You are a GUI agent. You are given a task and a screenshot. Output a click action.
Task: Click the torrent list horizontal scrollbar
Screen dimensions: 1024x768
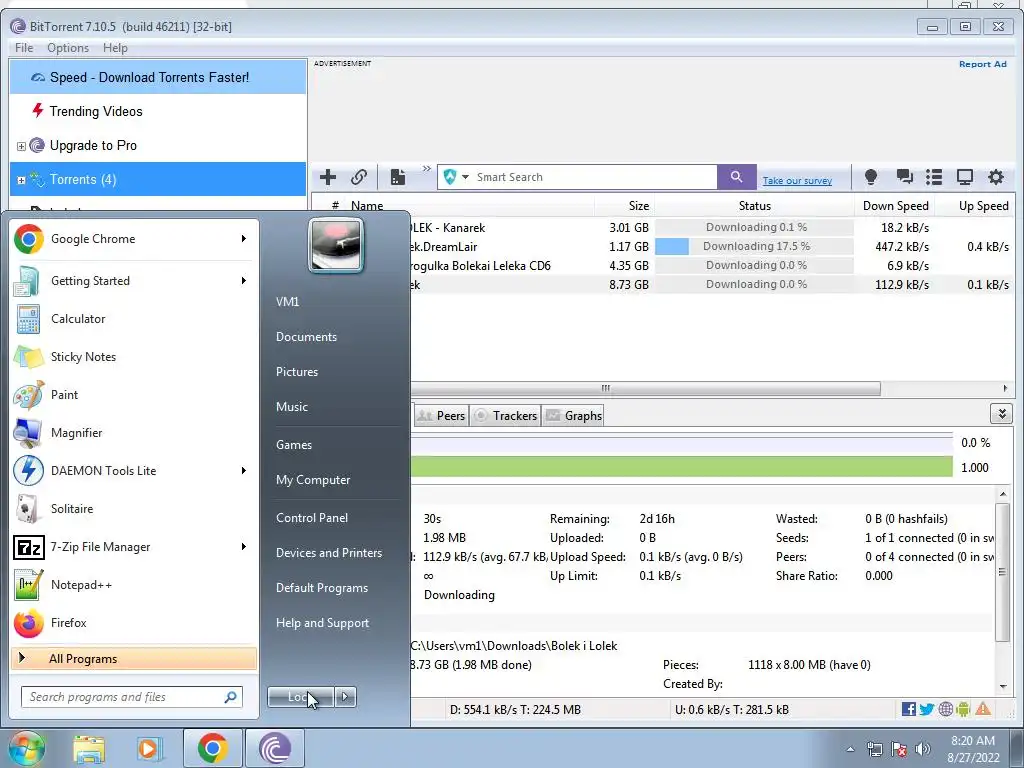point(645,388)
